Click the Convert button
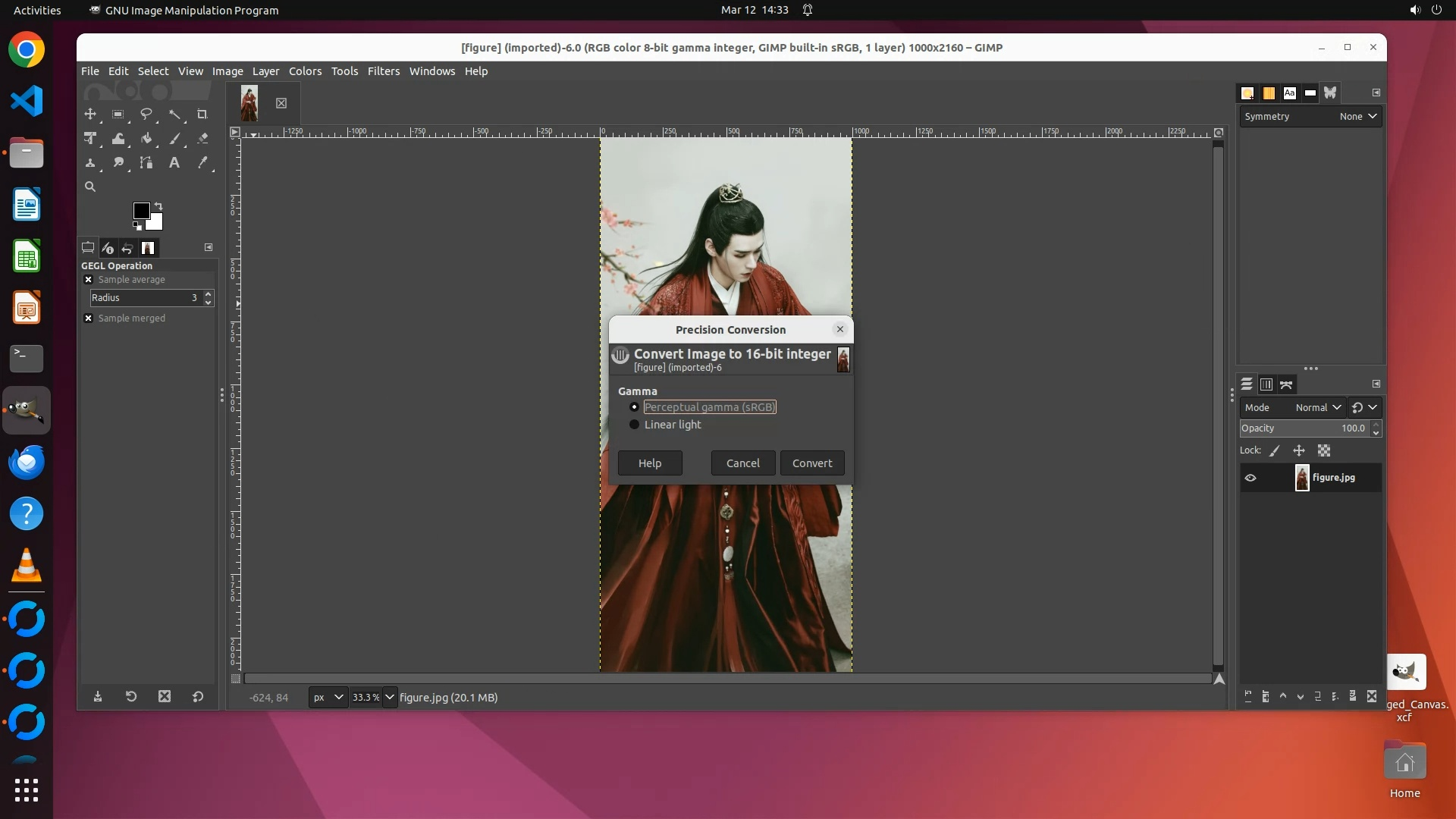This screenshot has width=1456, height=819. 811,463
